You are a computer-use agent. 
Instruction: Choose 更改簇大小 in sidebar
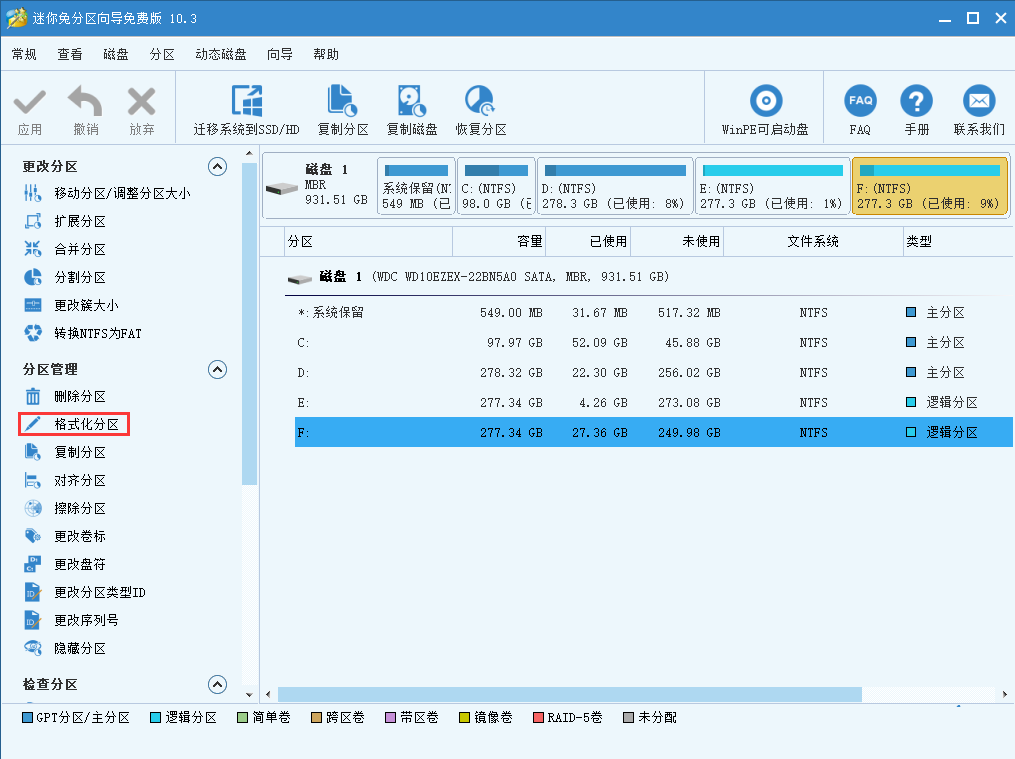coord(71,305)
